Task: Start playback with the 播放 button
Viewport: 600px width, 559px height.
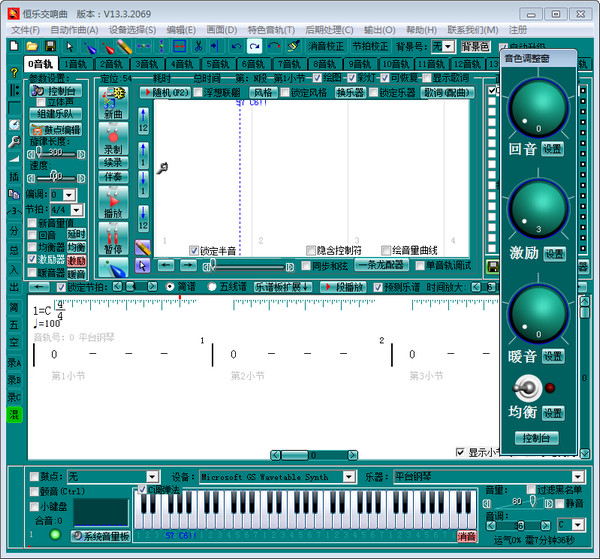Action: pos(113,203)
